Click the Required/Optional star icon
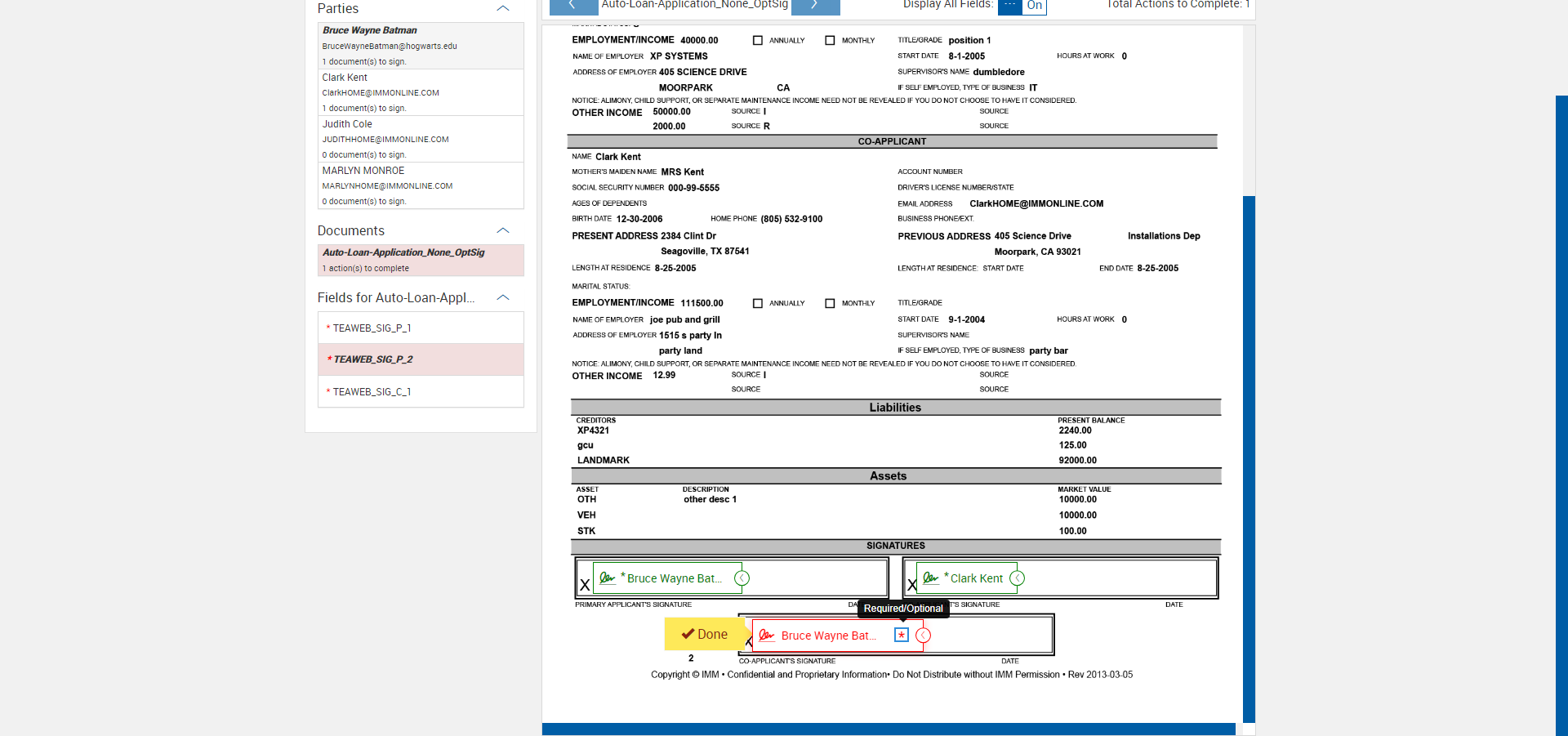The width and height of the screenshot is (1568, 736). 902,635
